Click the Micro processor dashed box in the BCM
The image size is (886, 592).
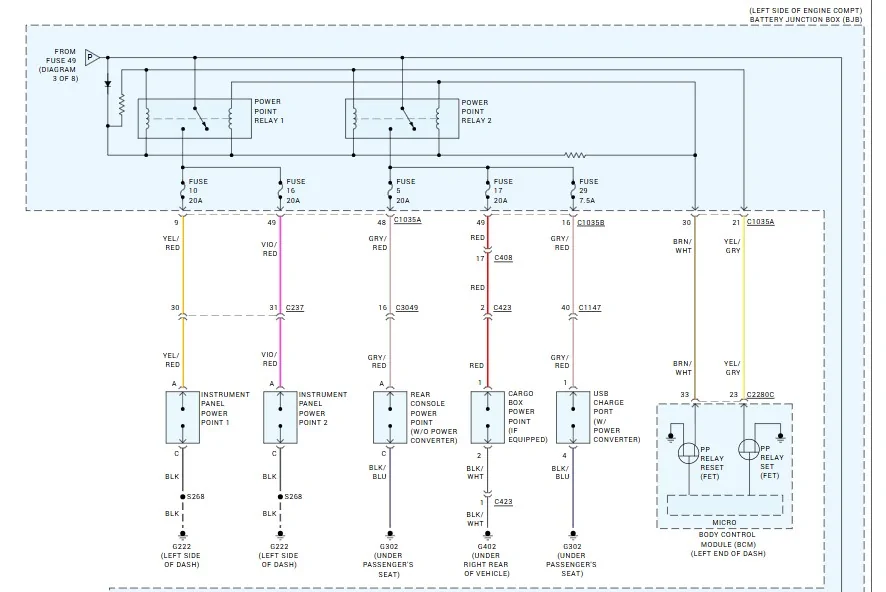(724, 505)
